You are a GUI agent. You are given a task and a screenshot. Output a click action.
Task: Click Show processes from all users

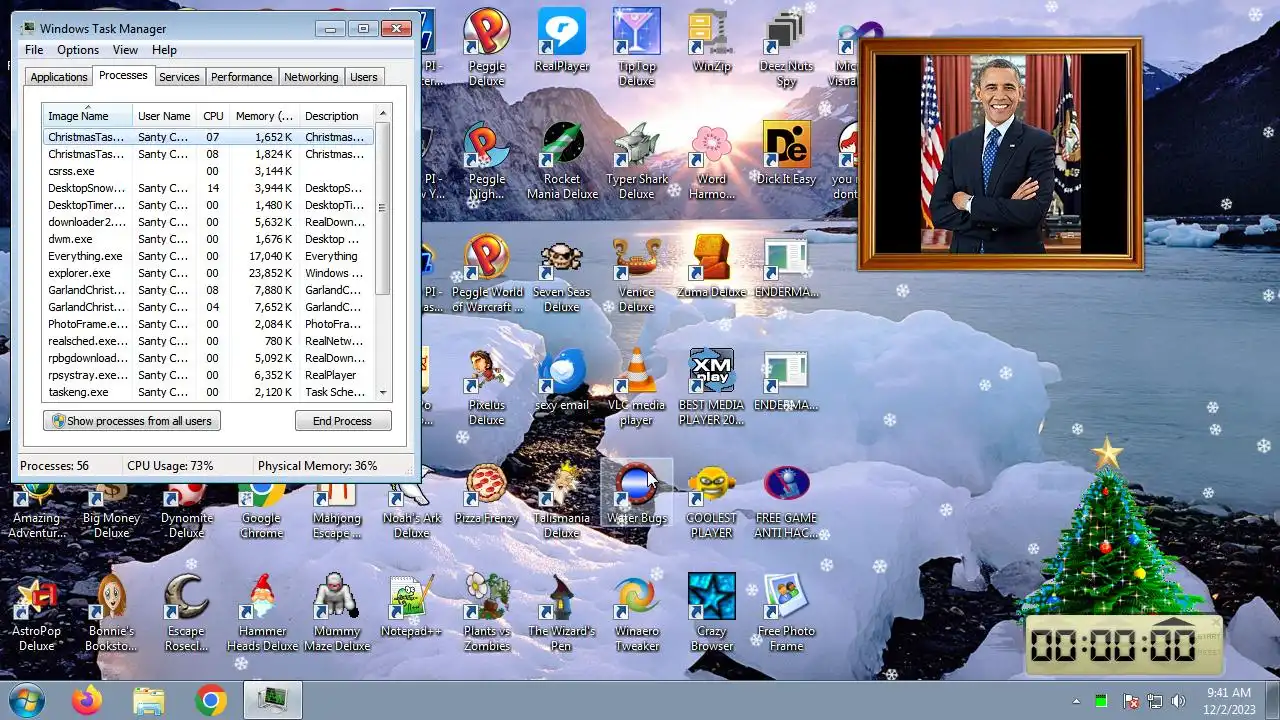(x=131, y=421)
